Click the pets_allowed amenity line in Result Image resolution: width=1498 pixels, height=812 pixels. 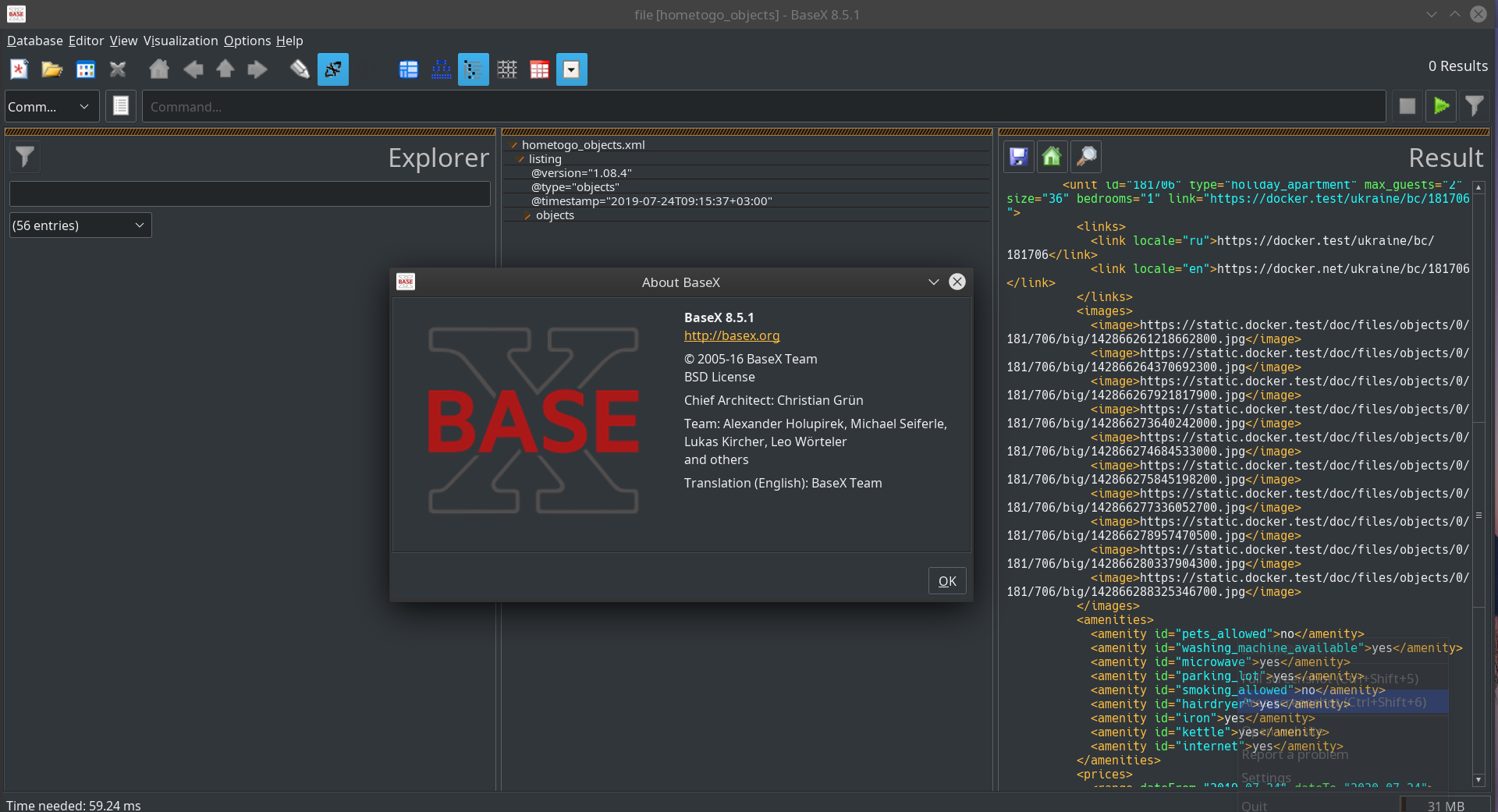[x=1227, y=634]
